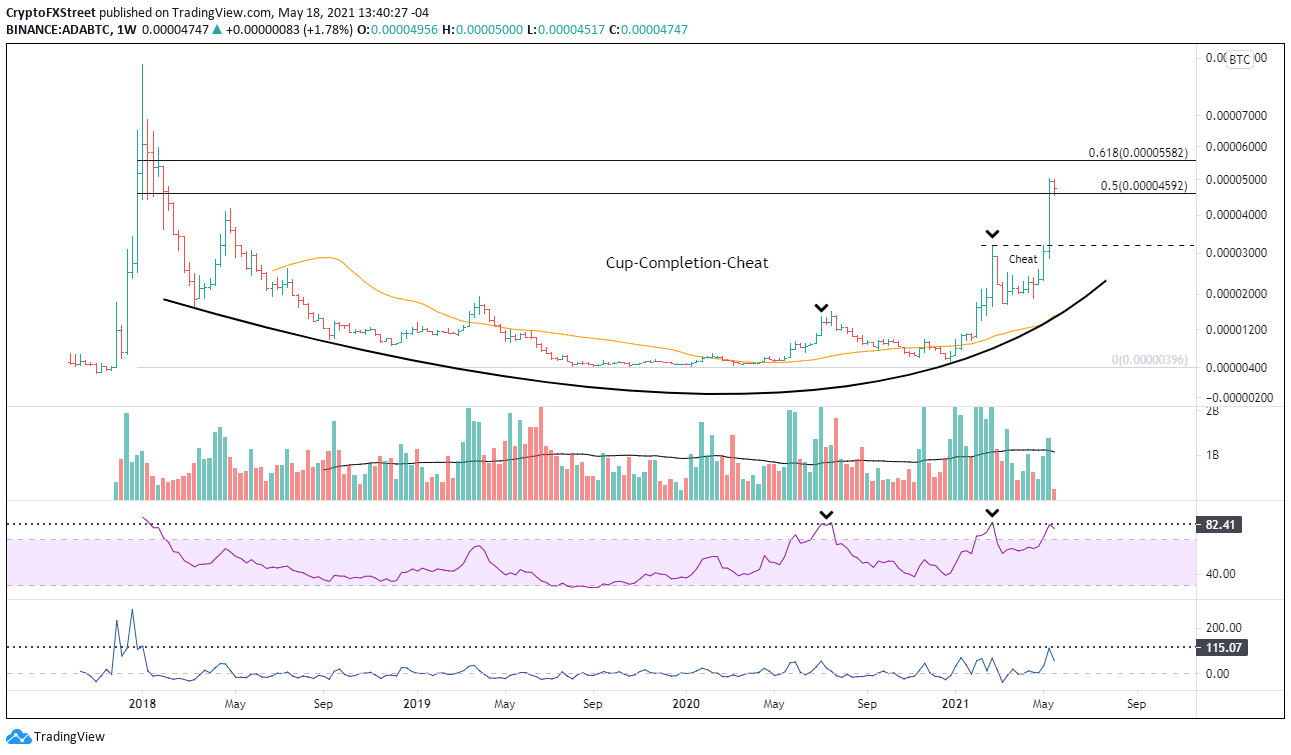The width and height of the screenshot is (1291, 755).
Task: Click the arrow marker on the mid-2020 price peak
Action: coord(821,308)
